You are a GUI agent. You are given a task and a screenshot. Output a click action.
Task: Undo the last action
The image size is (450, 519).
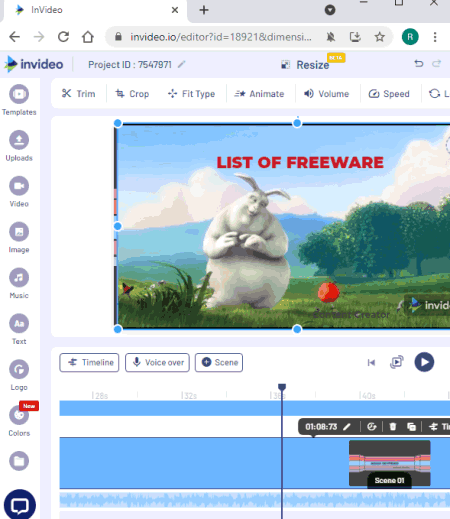(x=419, y=63)
